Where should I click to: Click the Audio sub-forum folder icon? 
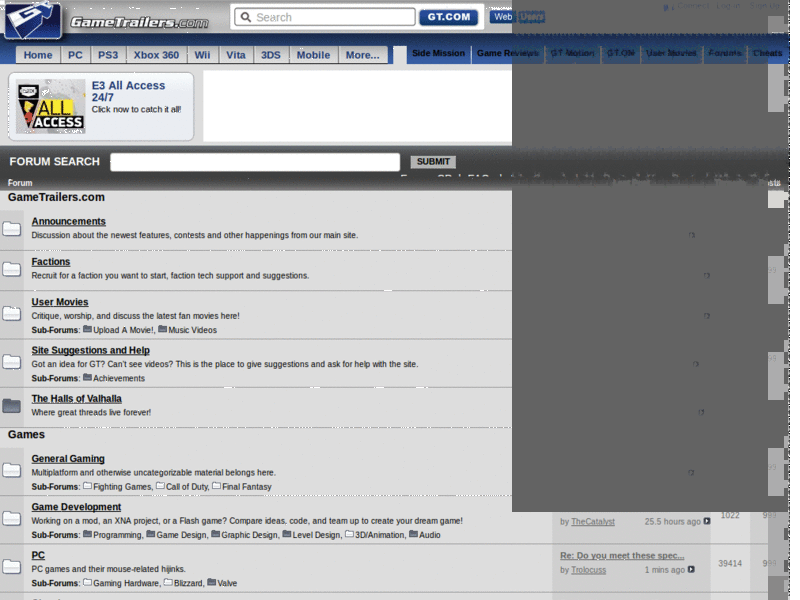413,534
